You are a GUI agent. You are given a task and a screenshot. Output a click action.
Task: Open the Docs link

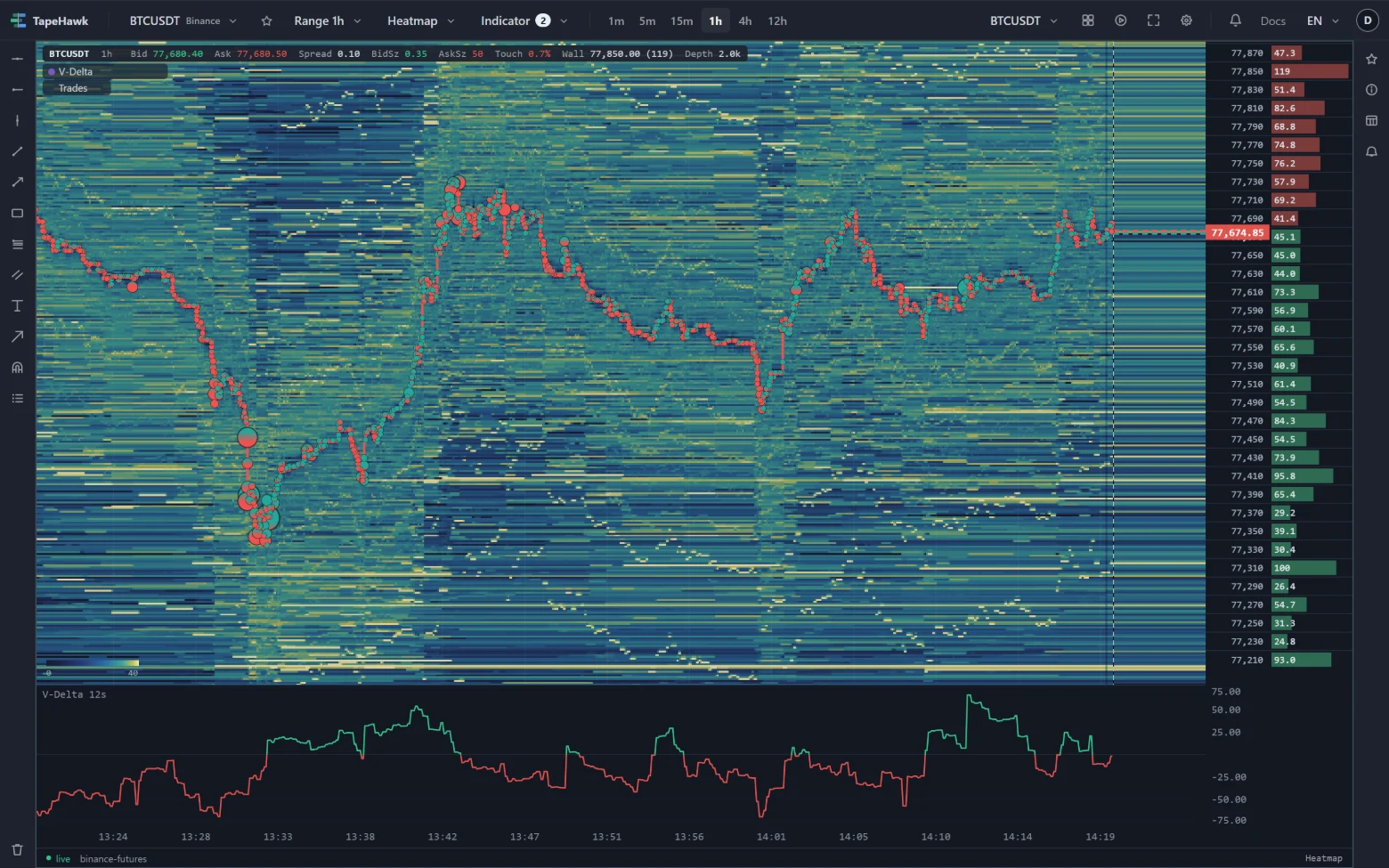coord(1273,20)
